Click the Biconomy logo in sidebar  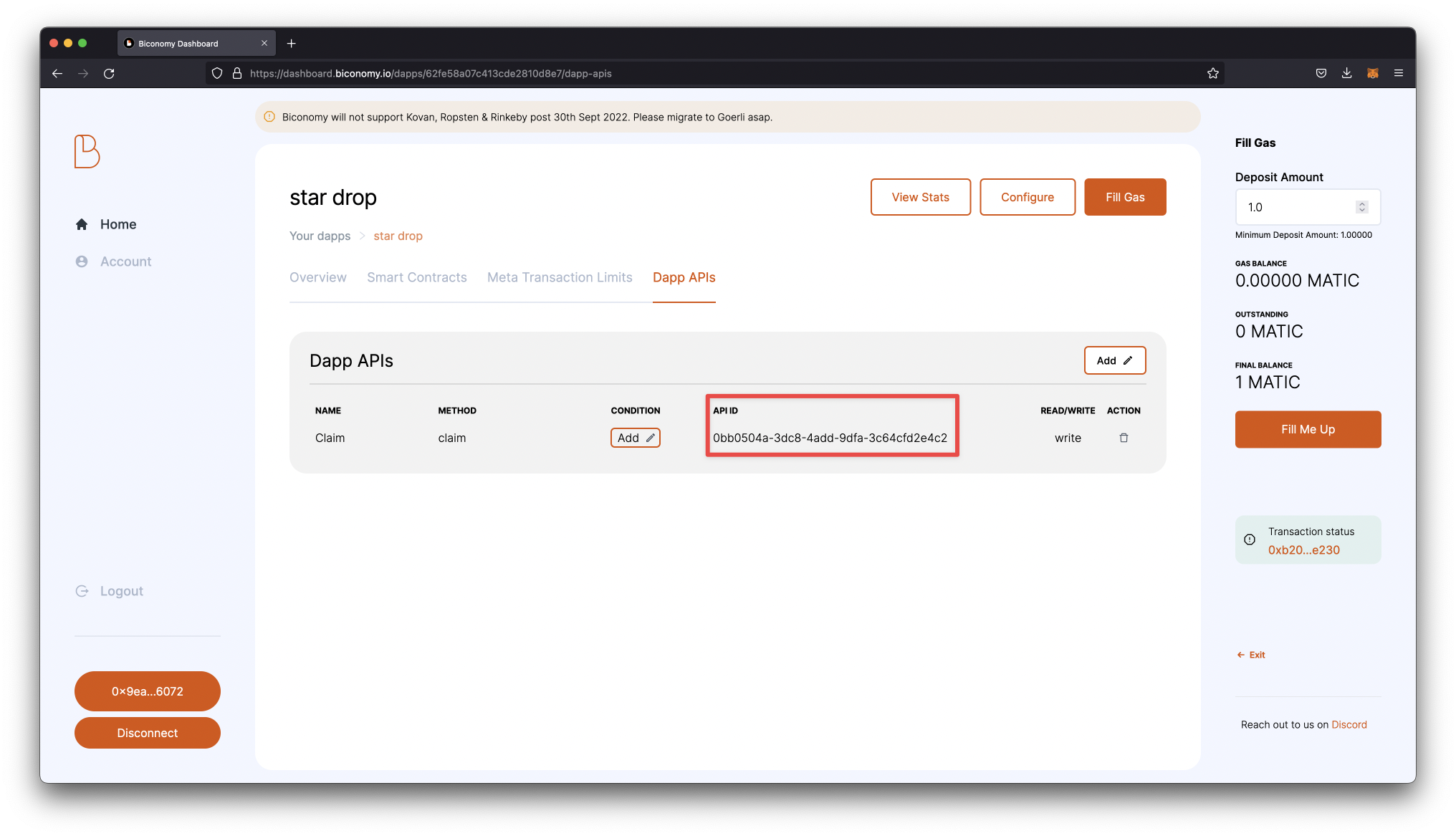(x=87, y=151)
